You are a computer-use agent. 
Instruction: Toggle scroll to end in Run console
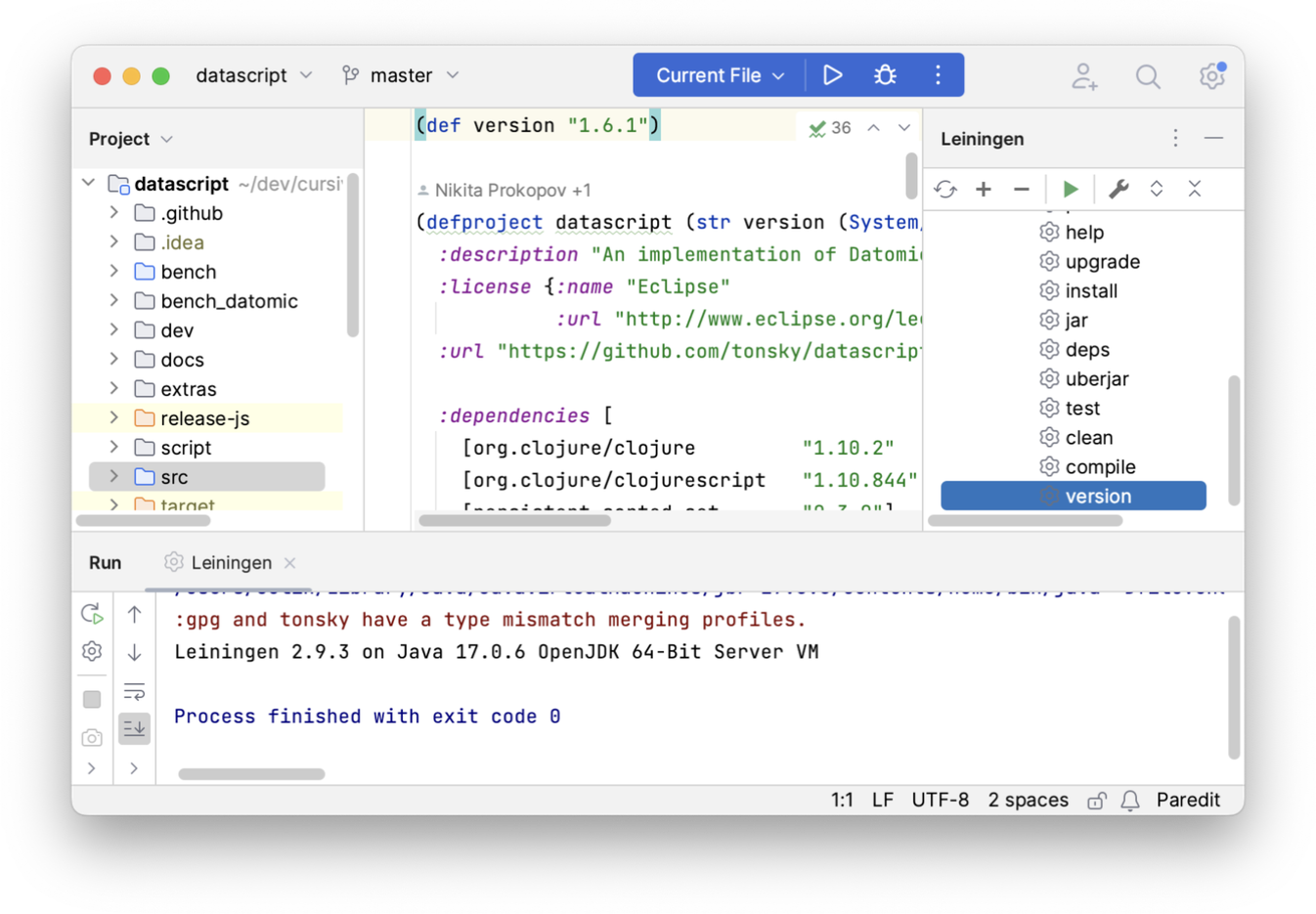coord(134,728)
